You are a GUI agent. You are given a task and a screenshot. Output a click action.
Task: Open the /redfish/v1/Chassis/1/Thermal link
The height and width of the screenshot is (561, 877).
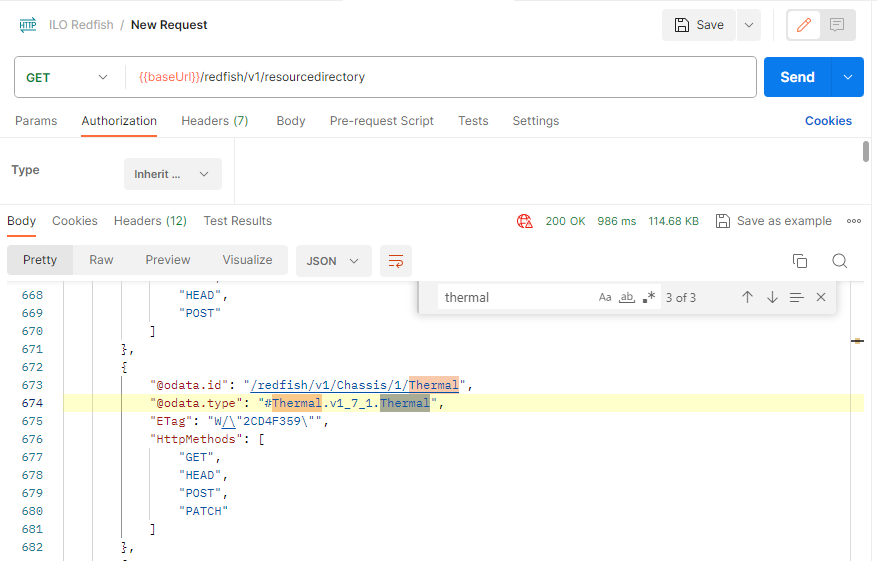[x=355, y=385]
